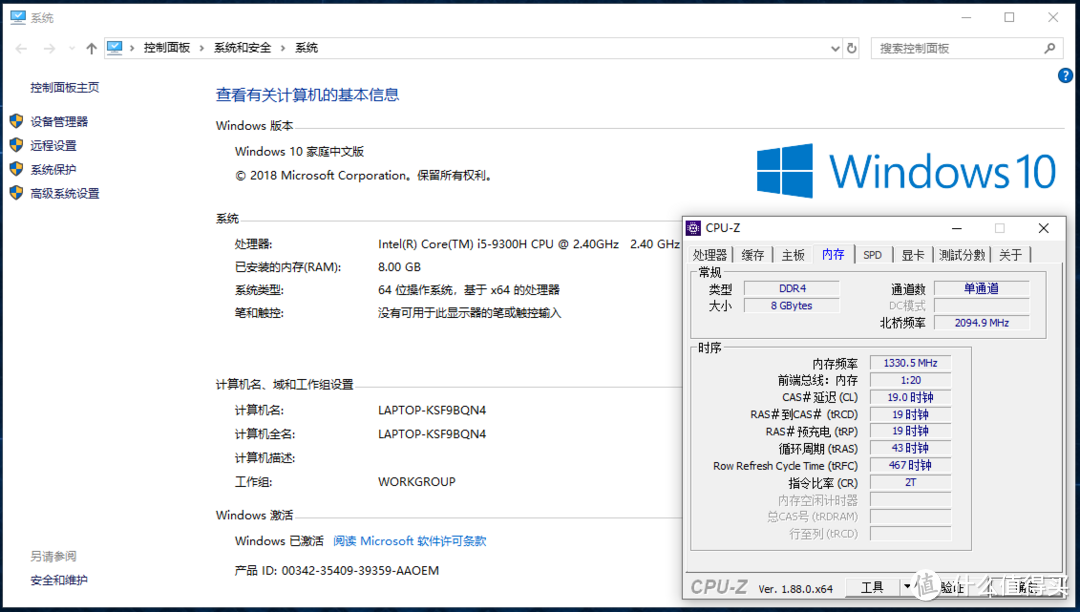Click the CPU-Z title bar icon

[694, 228]
